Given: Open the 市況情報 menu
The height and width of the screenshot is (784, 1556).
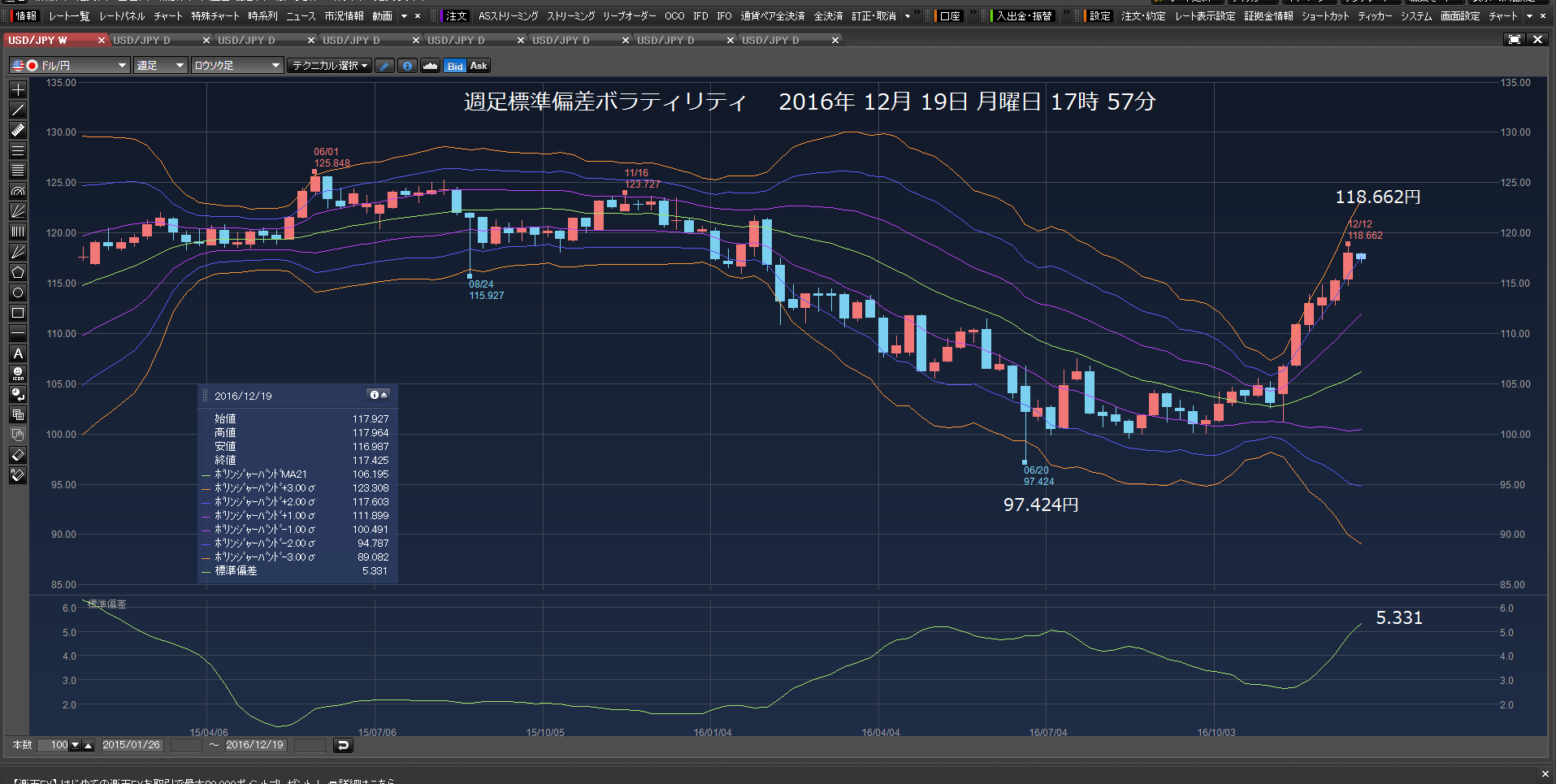Looking at the screenshot, I should (x=344, y=16).
